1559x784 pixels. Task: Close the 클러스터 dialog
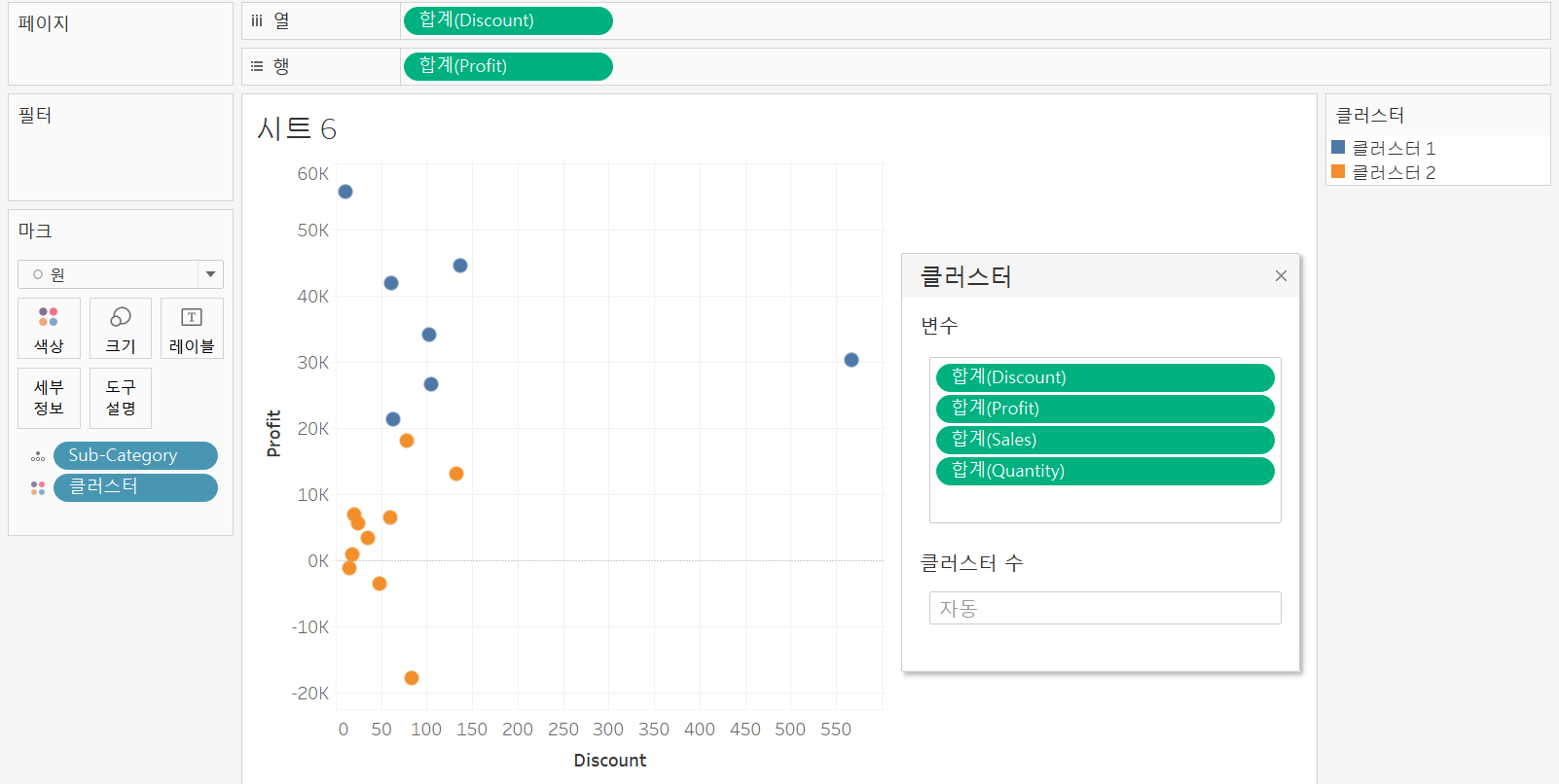pos(1281,276)
